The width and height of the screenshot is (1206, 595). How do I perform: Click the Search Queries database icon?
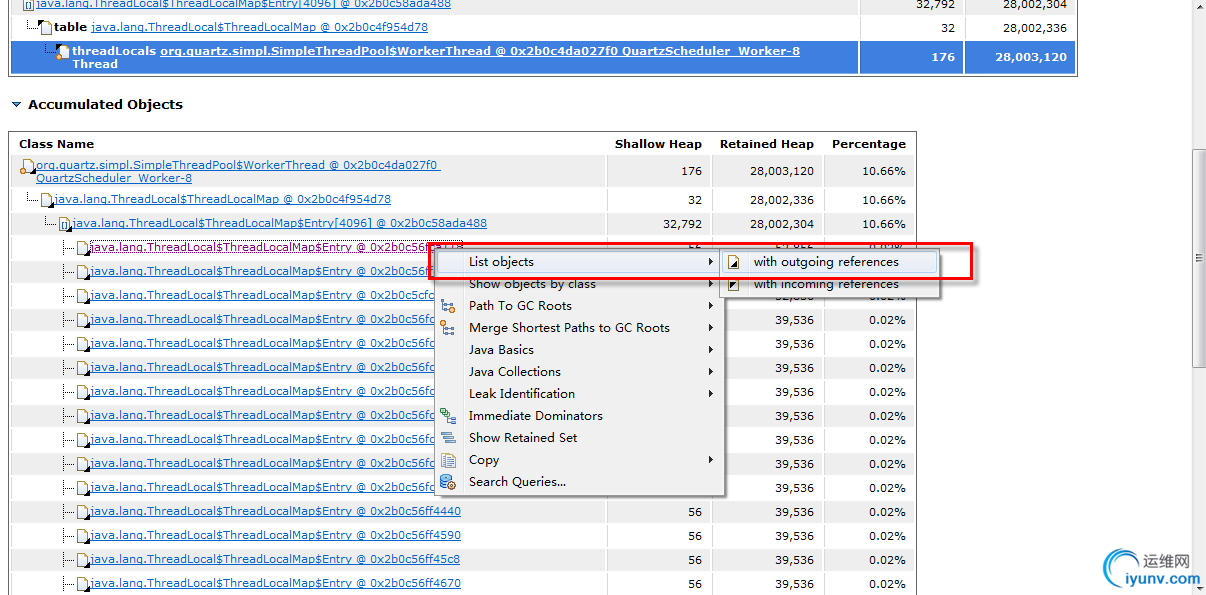pos(448,482)
